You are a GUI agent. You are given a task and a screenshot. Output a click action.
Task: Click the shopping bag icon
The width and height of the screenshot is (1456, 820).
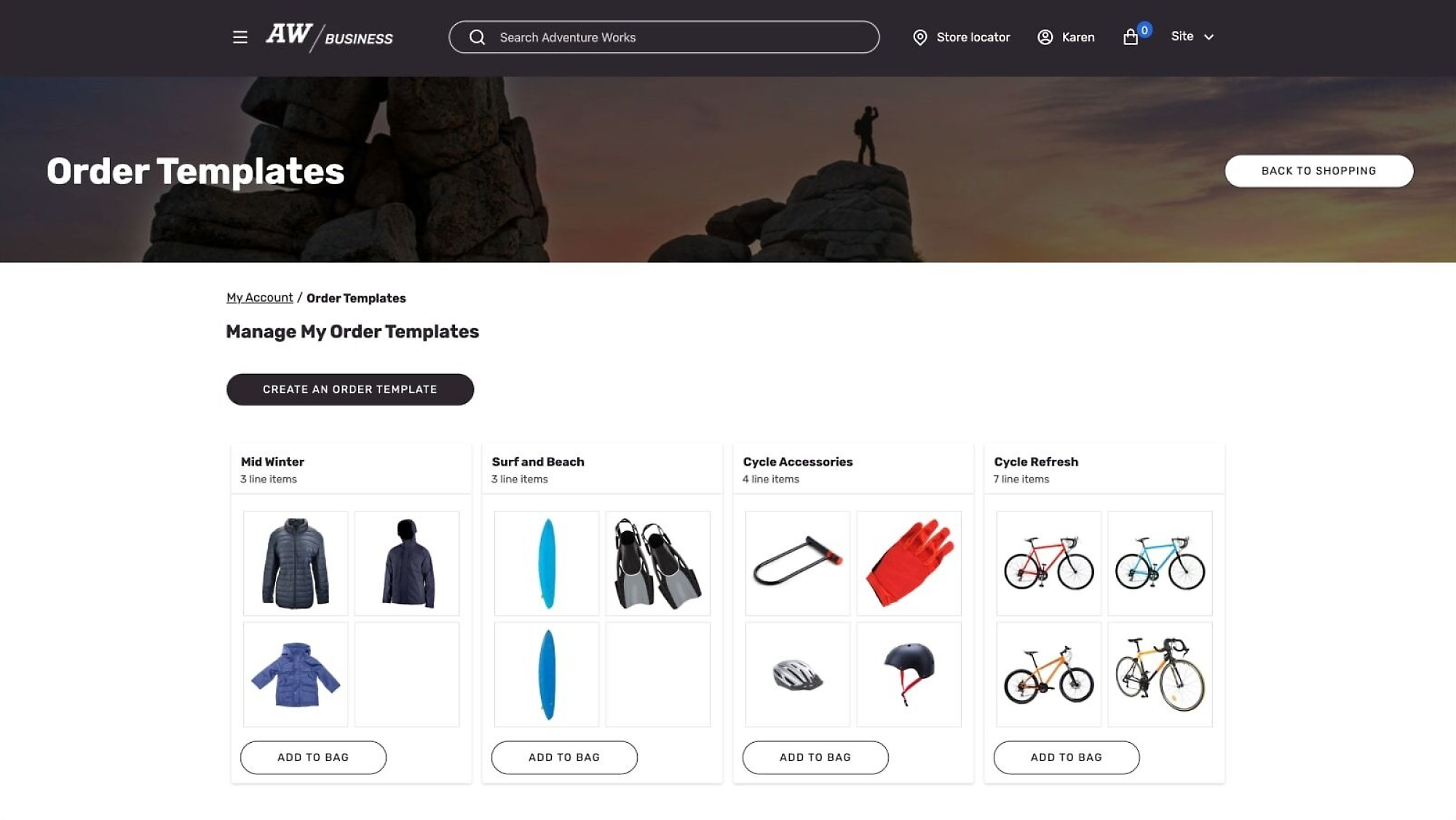tap(1131, 36)
